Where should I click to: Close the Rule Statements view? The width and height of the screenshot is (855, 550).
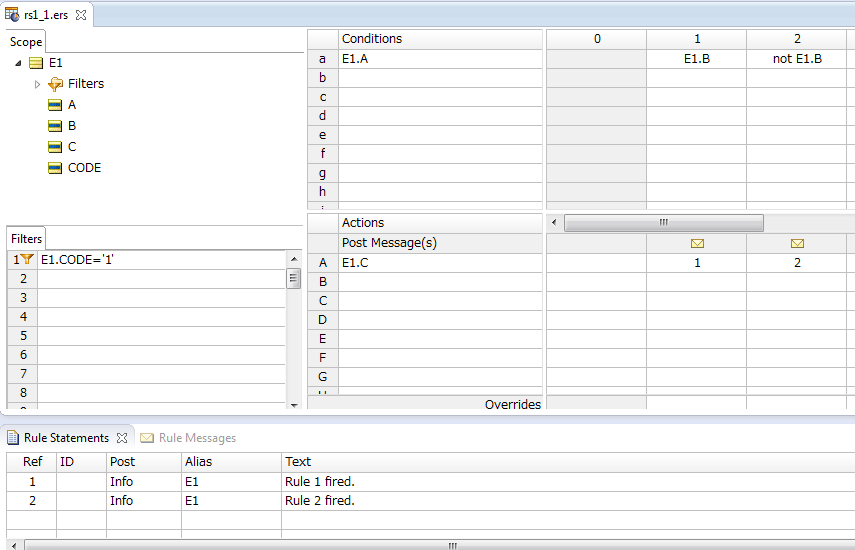122,438
